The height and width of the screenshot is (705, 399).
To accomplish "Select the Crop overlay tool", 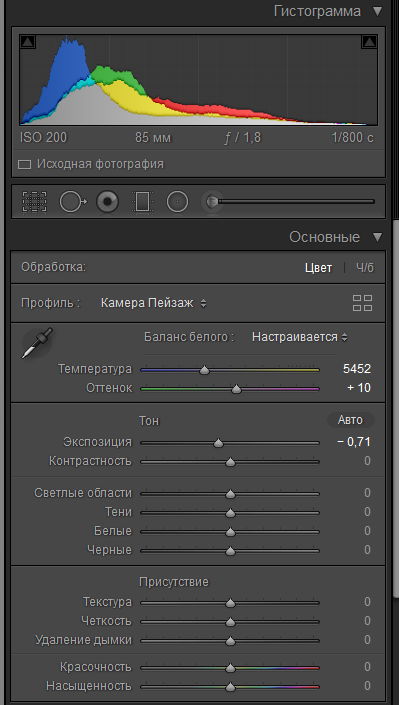I will pos(35,201).
